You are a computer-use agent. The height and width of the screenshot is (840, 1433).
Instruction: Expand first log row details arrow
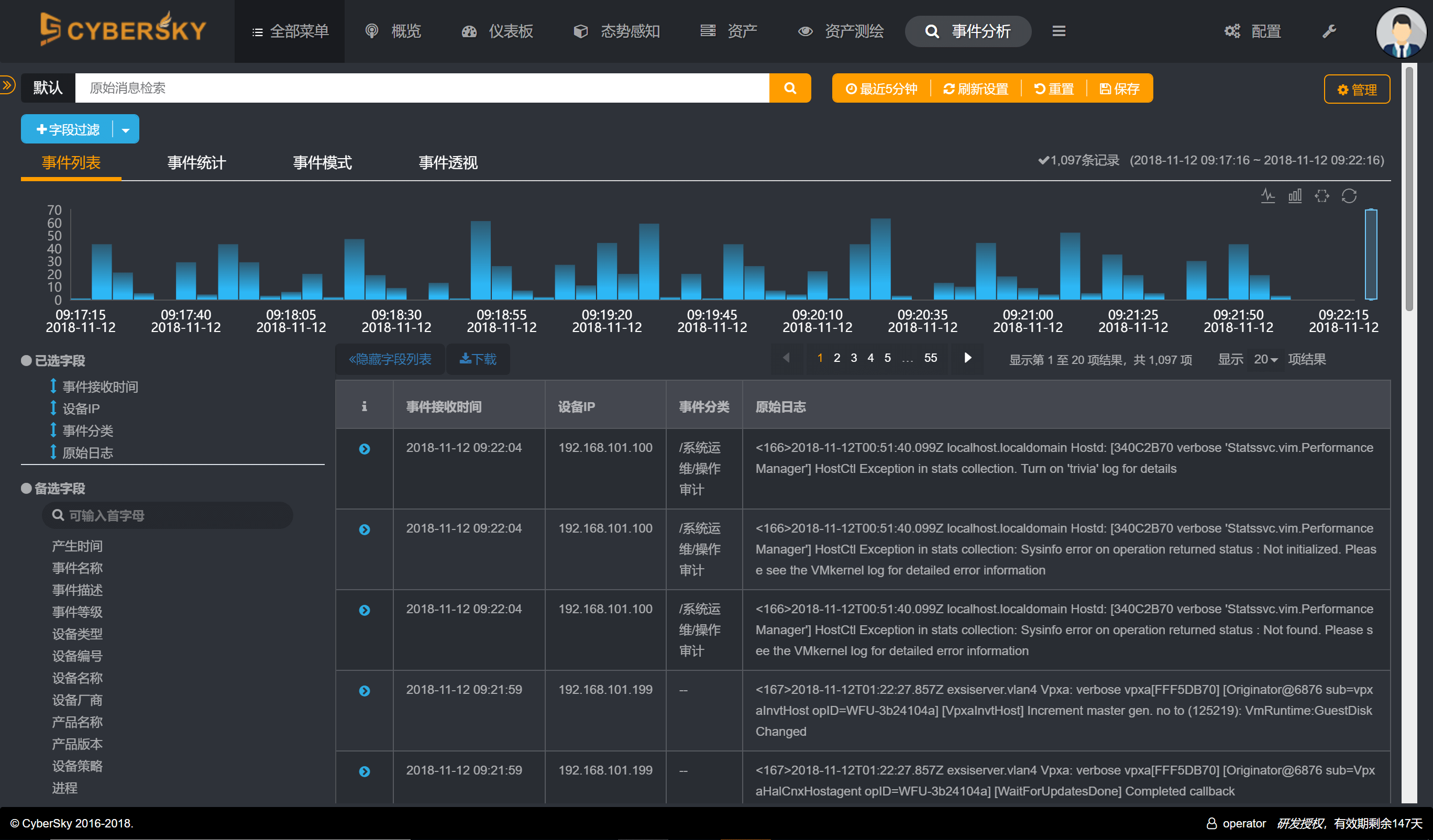[365, 449]
